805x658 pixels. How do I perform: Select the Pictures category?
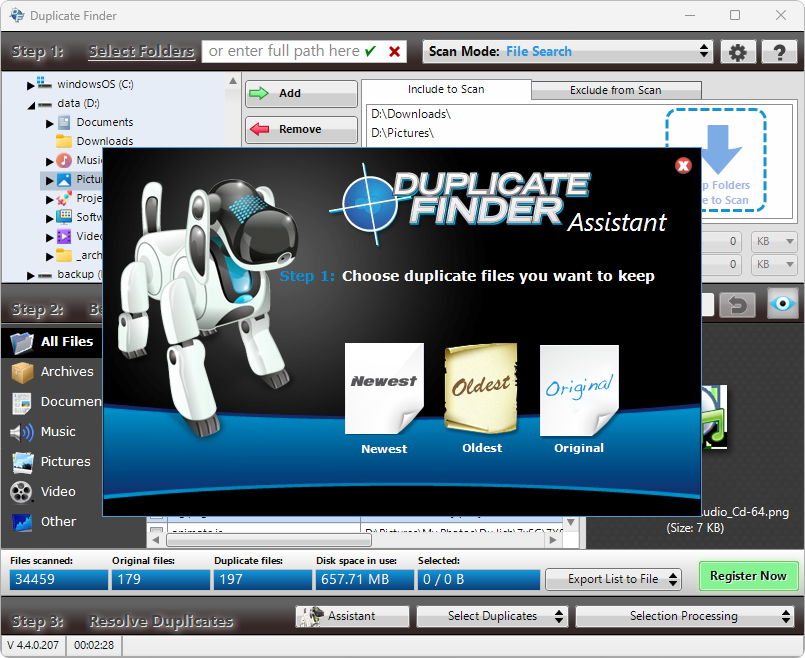pos(52,462)
